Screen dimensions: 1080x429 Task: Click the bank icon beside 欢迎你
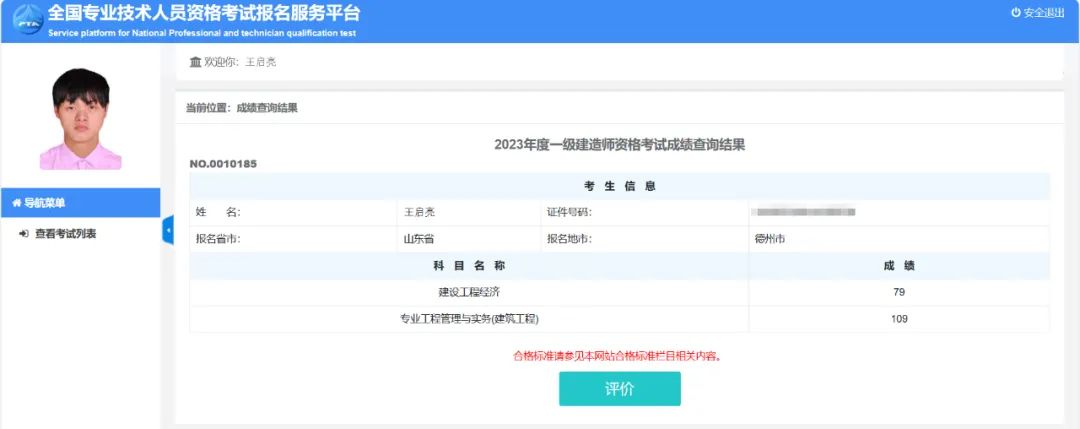[x=195, y=62]
